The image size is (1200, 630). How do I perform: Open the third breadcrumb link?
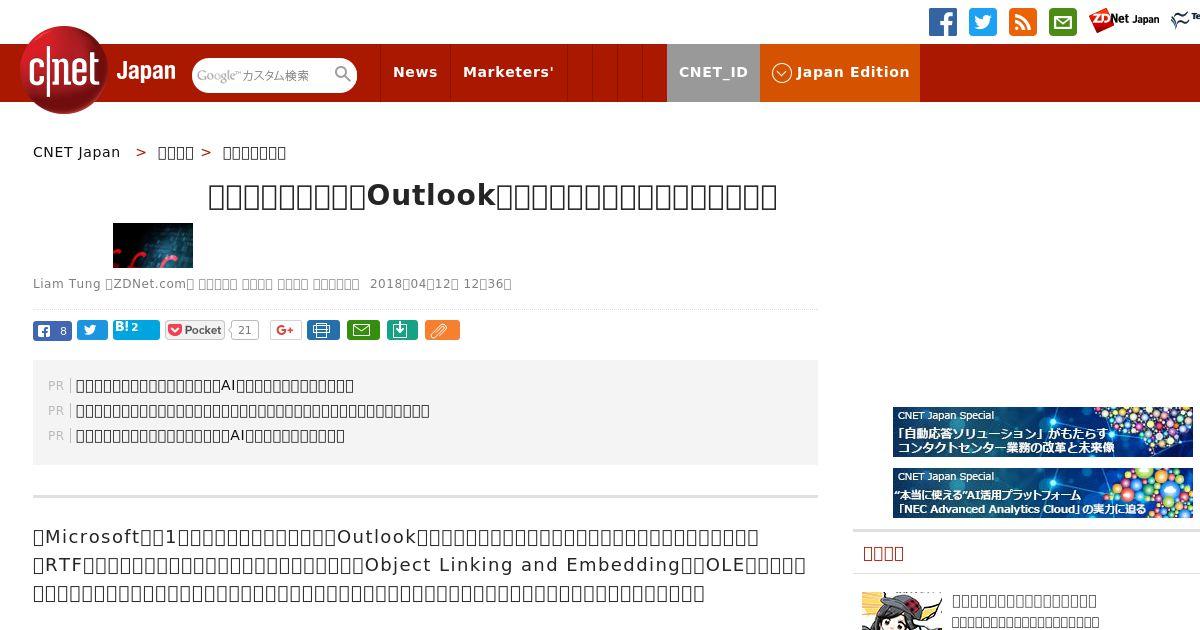[254, 152]
